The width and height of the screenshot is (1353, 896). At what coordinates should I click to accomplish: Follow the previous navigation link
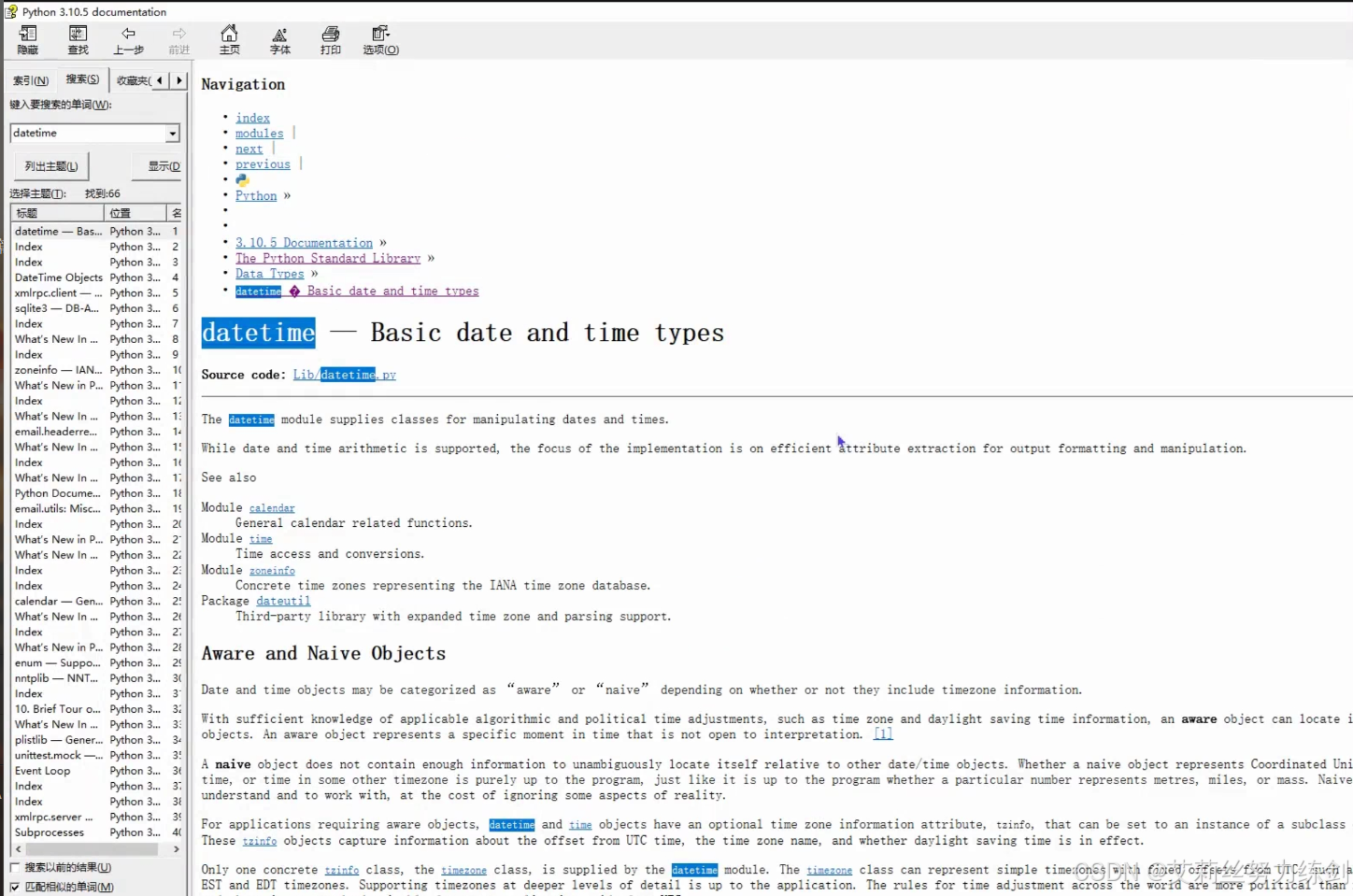tap(263, 164)
